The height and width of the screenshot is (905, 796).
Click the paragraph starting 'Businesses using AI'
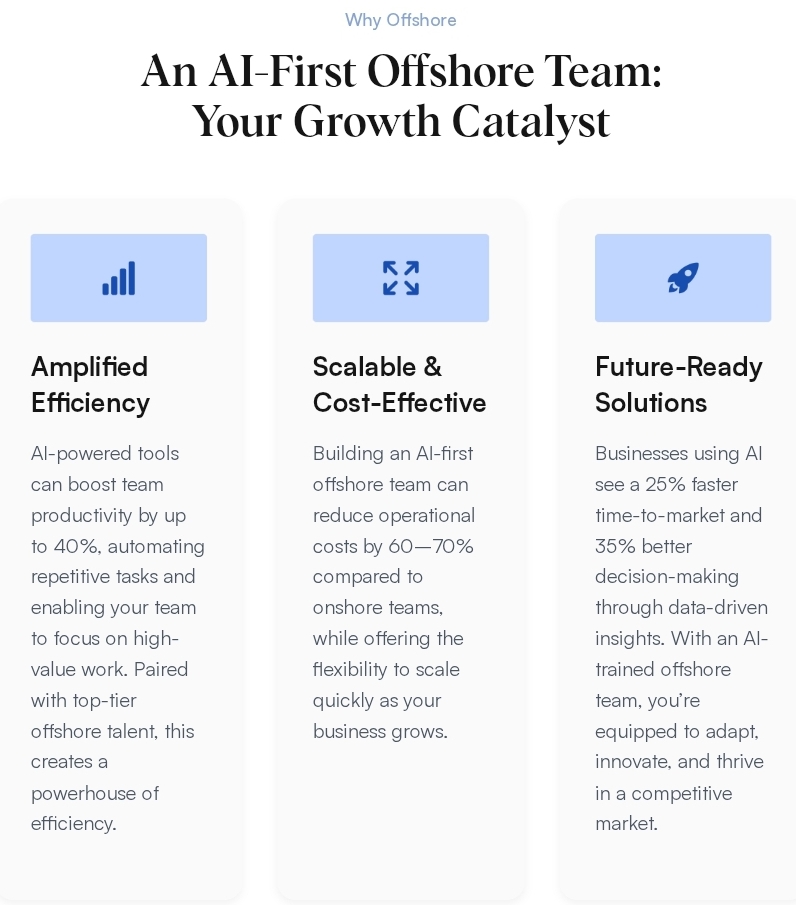pos(680,638)
